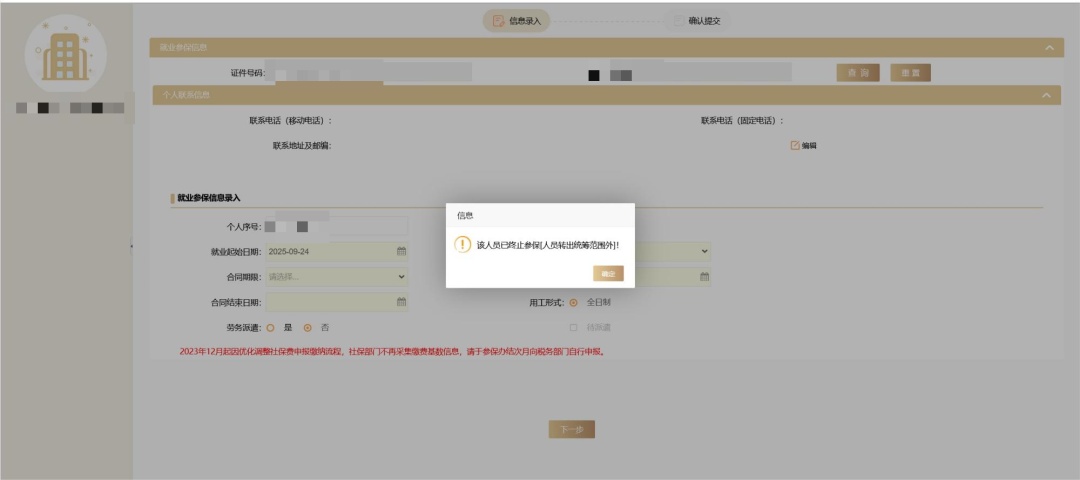Click calendar icon of date field behind dialog

704,276
